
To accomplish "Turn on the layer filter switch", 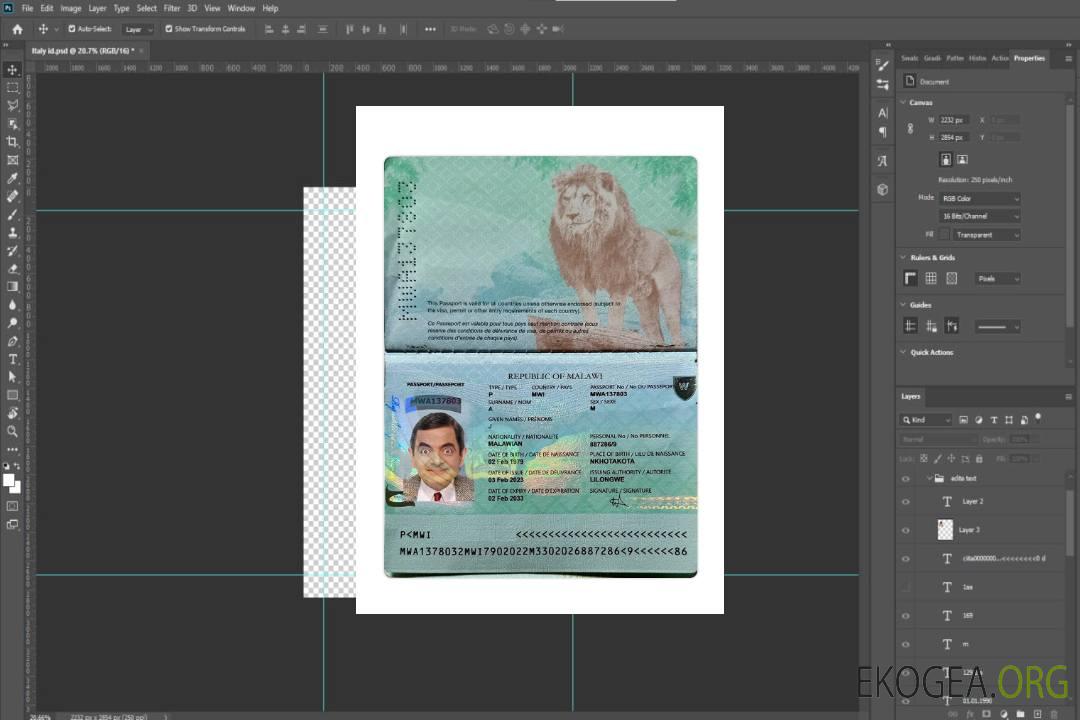I will tap(1038, 418).
